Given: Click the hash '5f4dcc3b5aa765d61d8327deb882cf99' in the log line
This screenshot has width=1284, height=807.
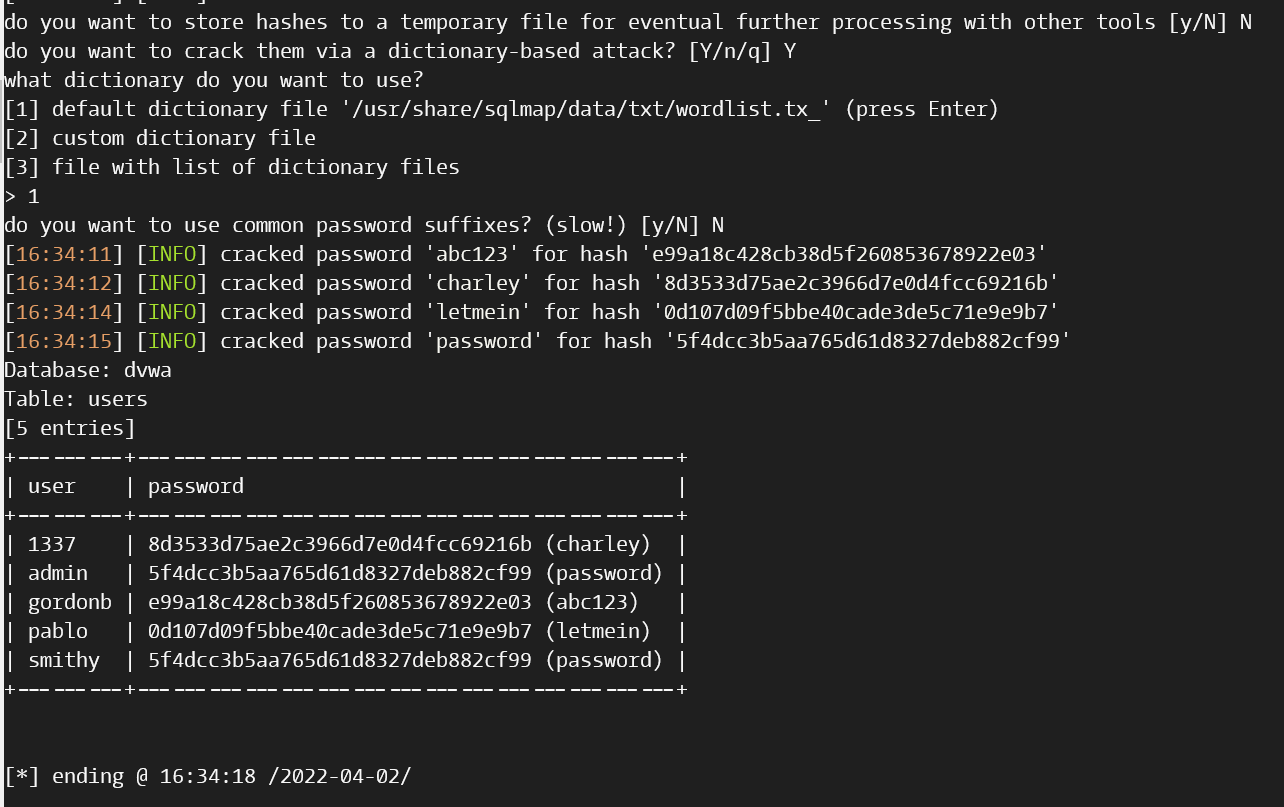Looking at the screenshot, I should [868, 341].
